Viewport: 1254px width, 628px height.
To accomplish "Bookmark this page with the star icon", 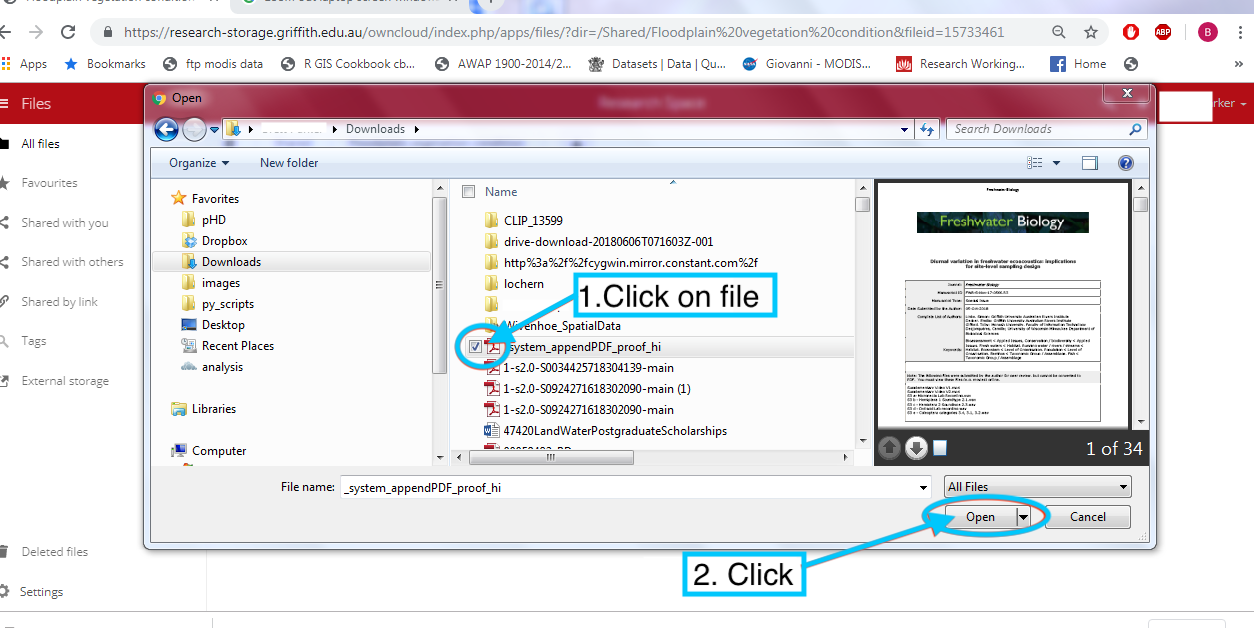I will click(1091, 32).
